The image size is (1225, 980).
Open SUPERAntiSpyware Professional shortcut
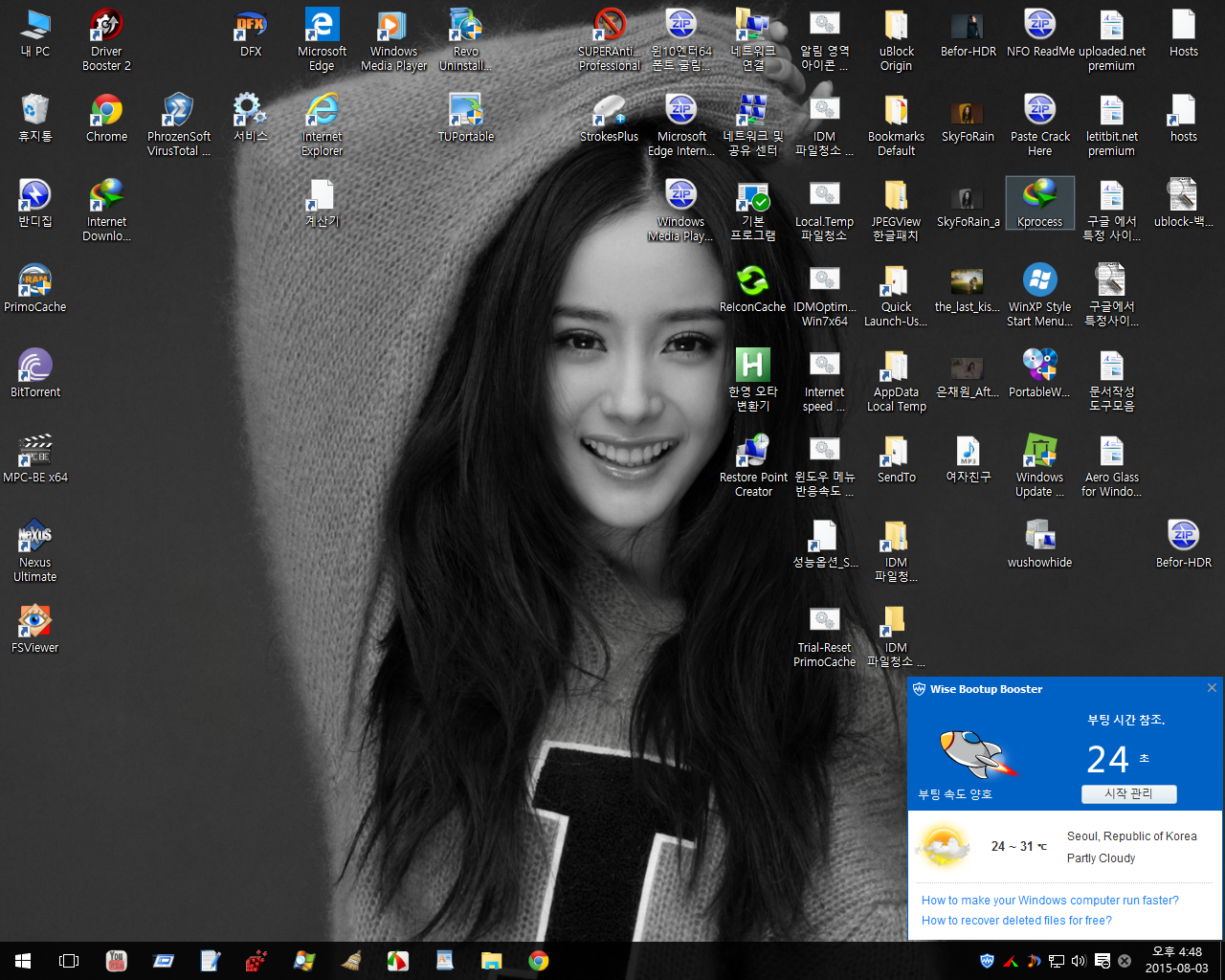(x=610, y=40)
